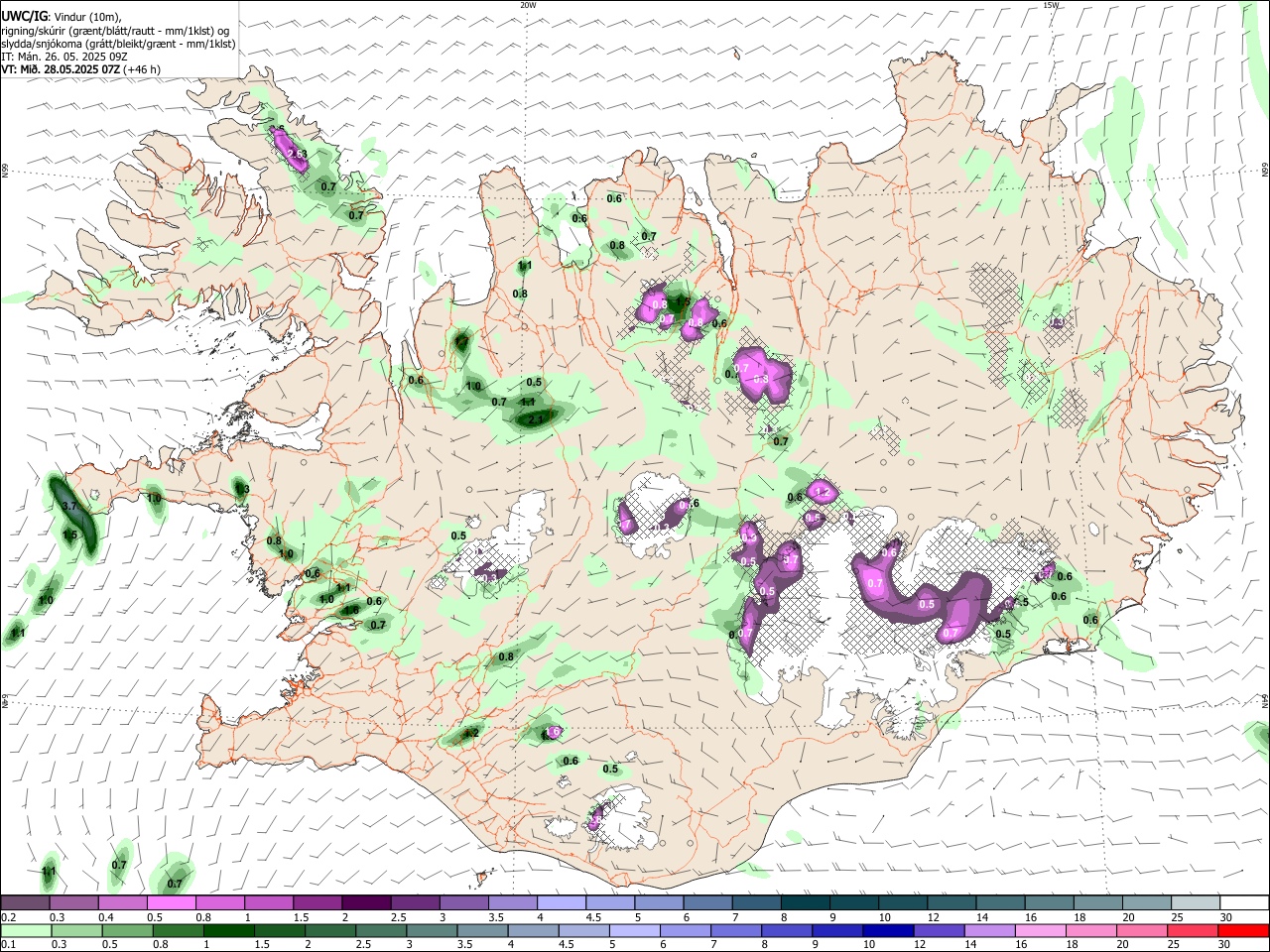Select the lower scale swatch between 25 and 30
This screenshot has width=1270, height=952.
[1193, 930]
